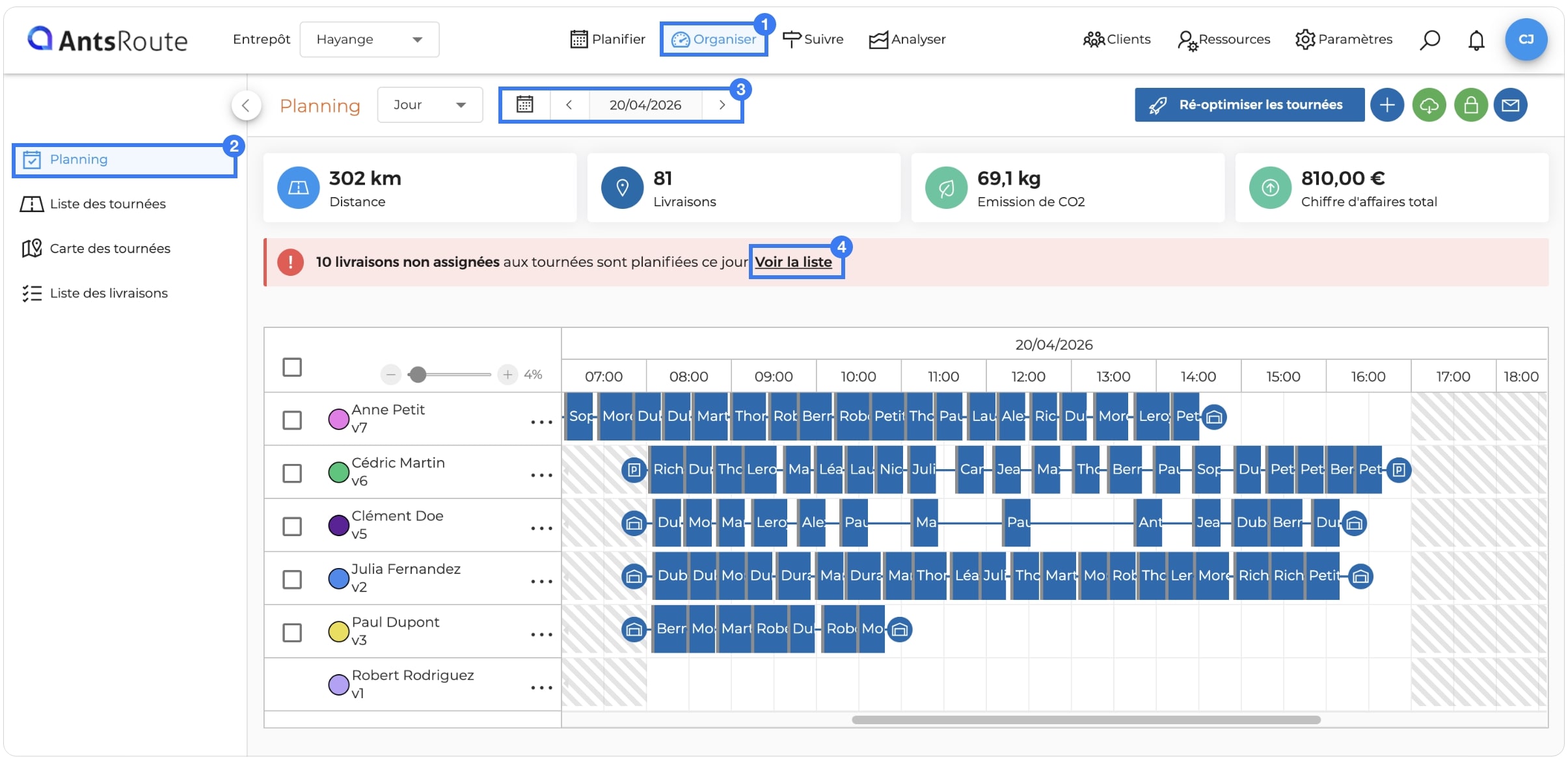Click the Livraisons pin icon
Viewport: 1568px width, 760px height.
[x=622, y=187]
